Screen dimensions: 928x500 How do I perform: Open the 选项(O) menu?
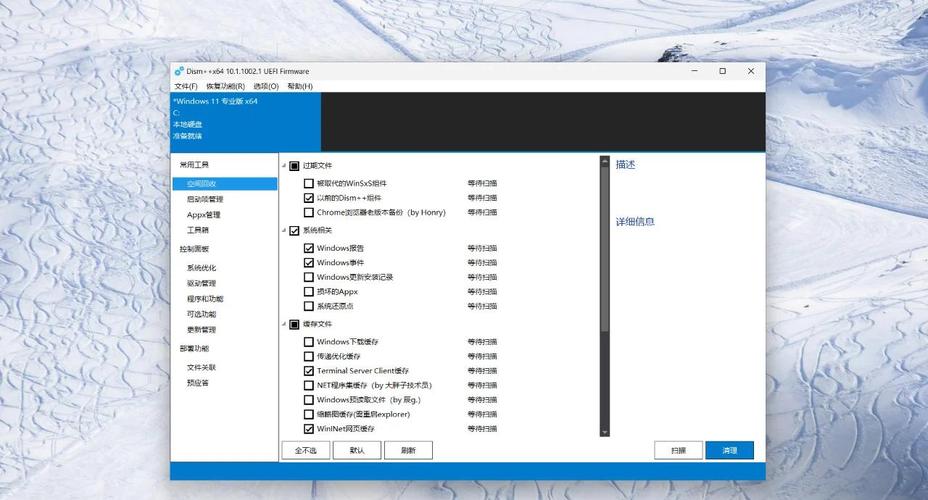[x=266, y=87]
